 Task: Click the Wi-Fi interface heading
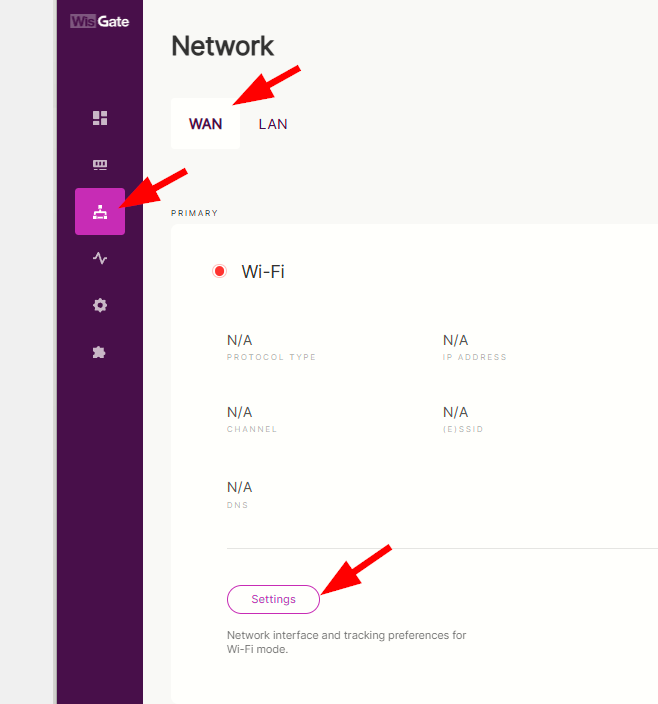[263, 272]
